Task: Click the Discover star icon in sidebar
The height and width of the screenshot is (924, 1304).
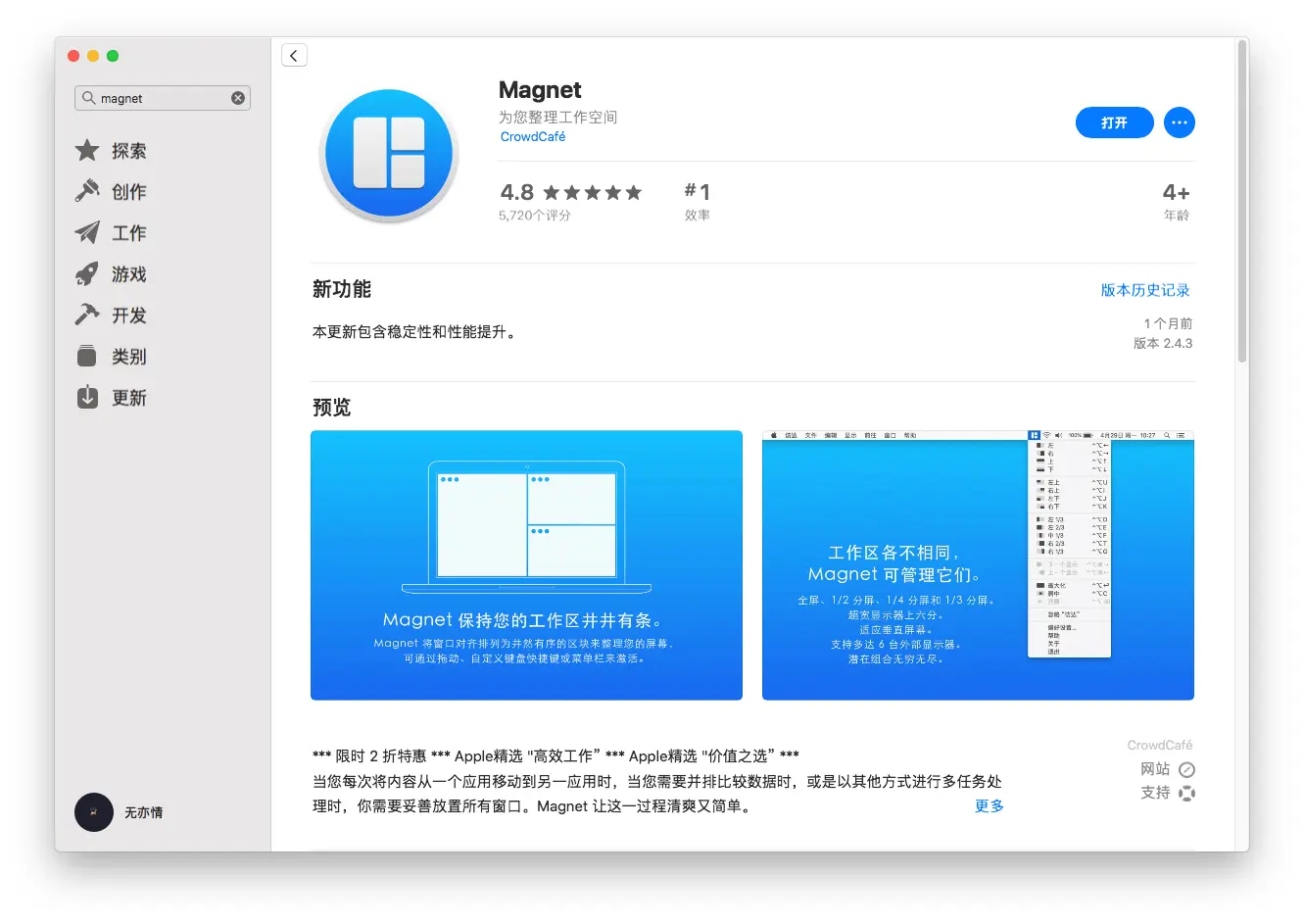Action: [x=87, y=150]
